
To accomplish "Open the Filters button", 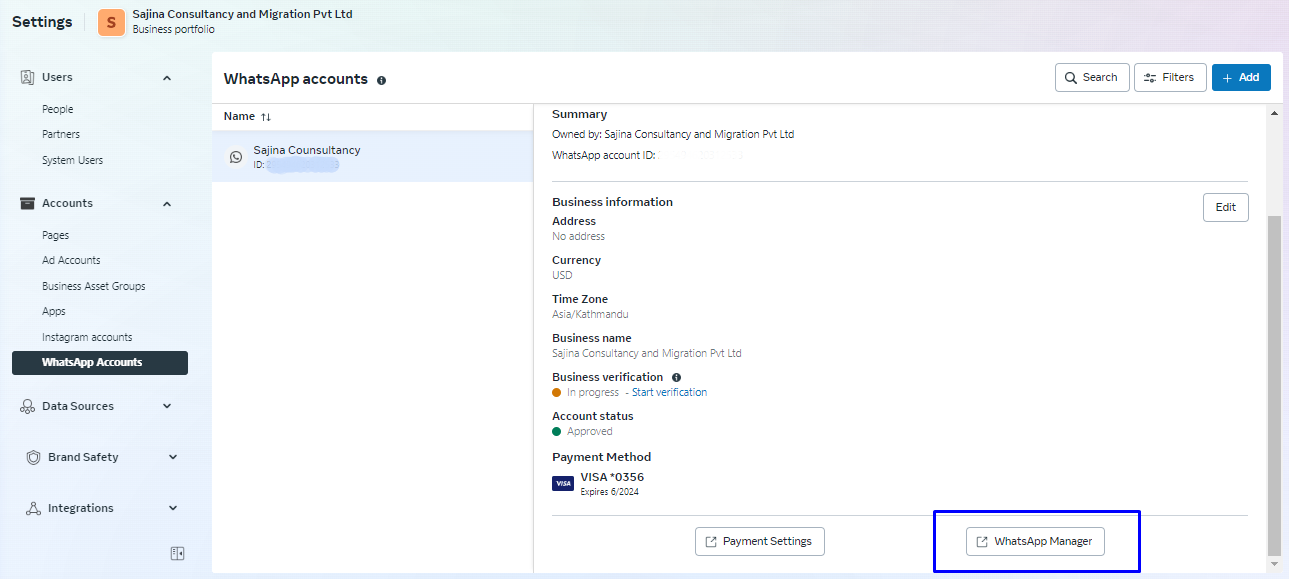I will pos(1170,77).
